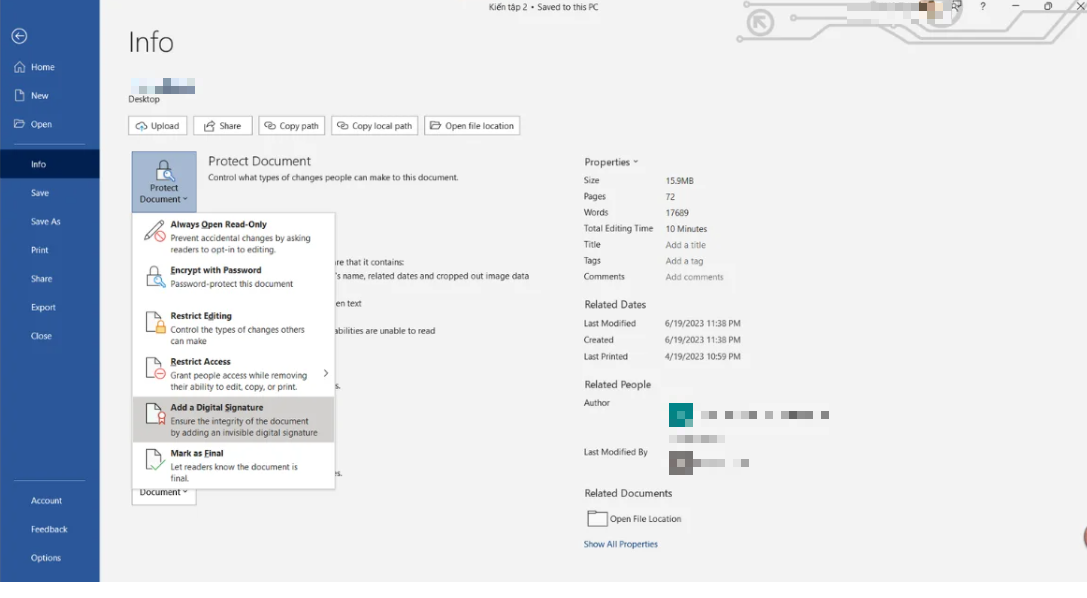1087x598 pixels.
Task: Click the back arrow in the sidebar
Action: (19, 36)
